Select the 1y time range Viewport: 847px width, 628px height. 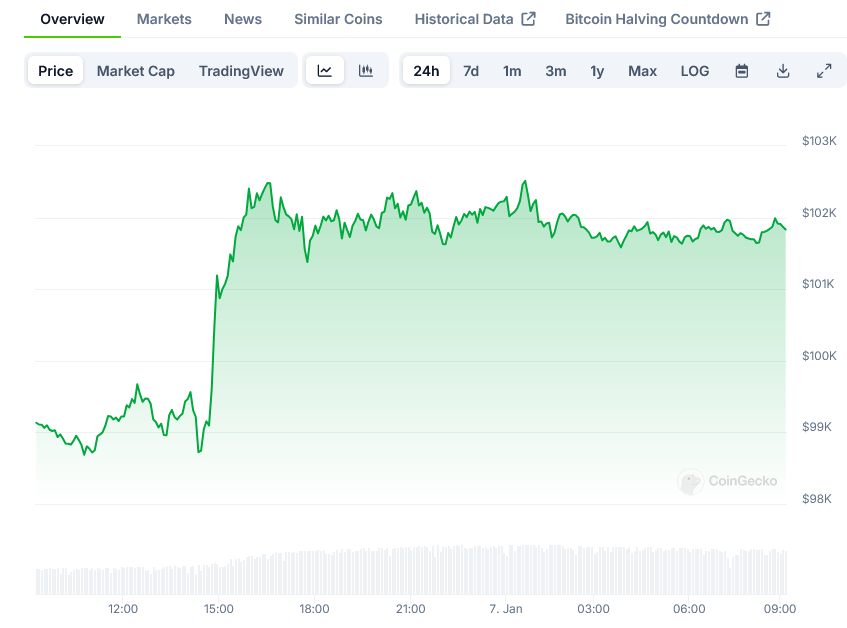[597, 71]
